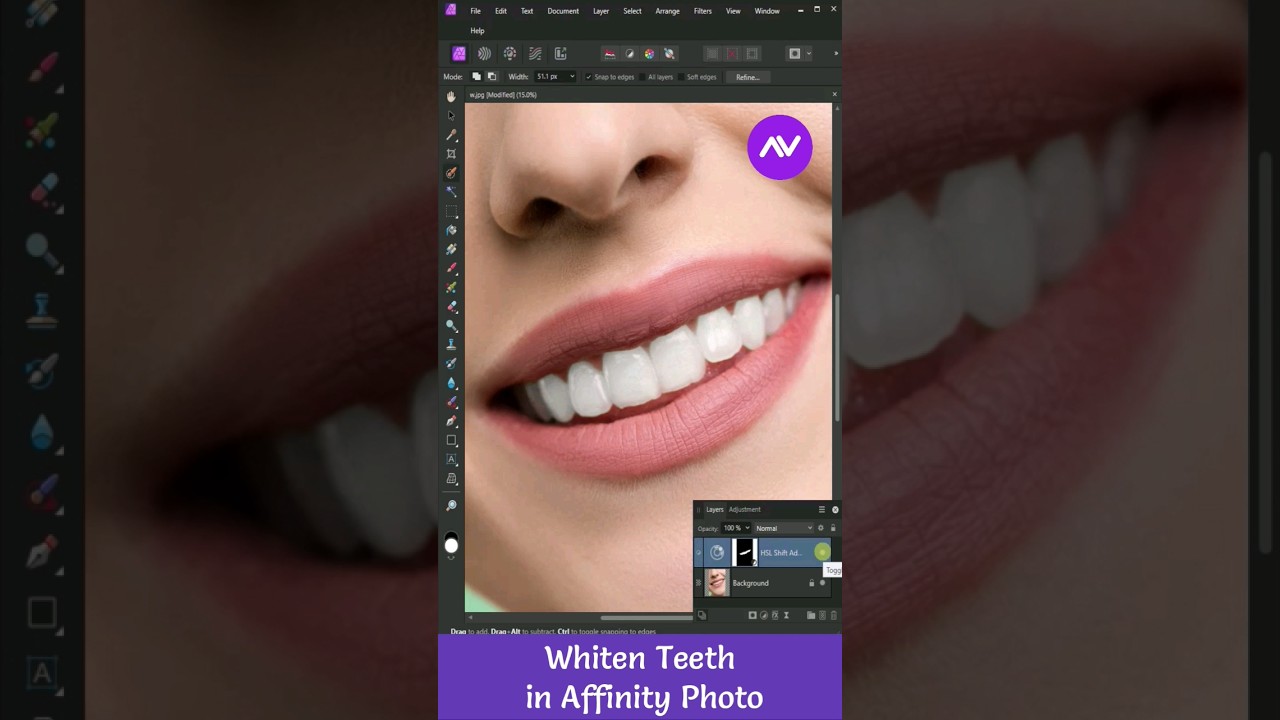The width and height of the screenshot is (1280, 720).
Task: Add a new pixel layer
Action: coord(822,615)
